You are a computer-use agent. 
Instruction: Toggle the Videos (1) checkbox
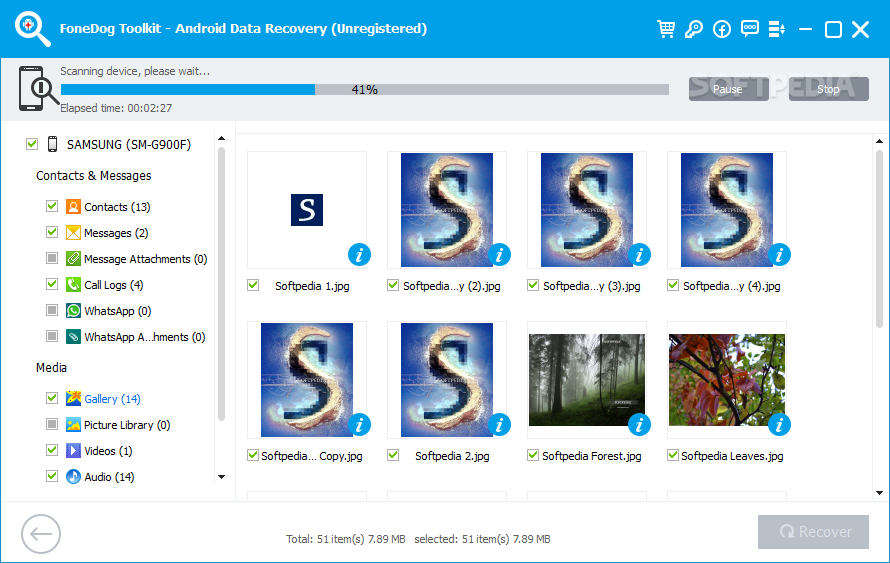coord(52,450)
